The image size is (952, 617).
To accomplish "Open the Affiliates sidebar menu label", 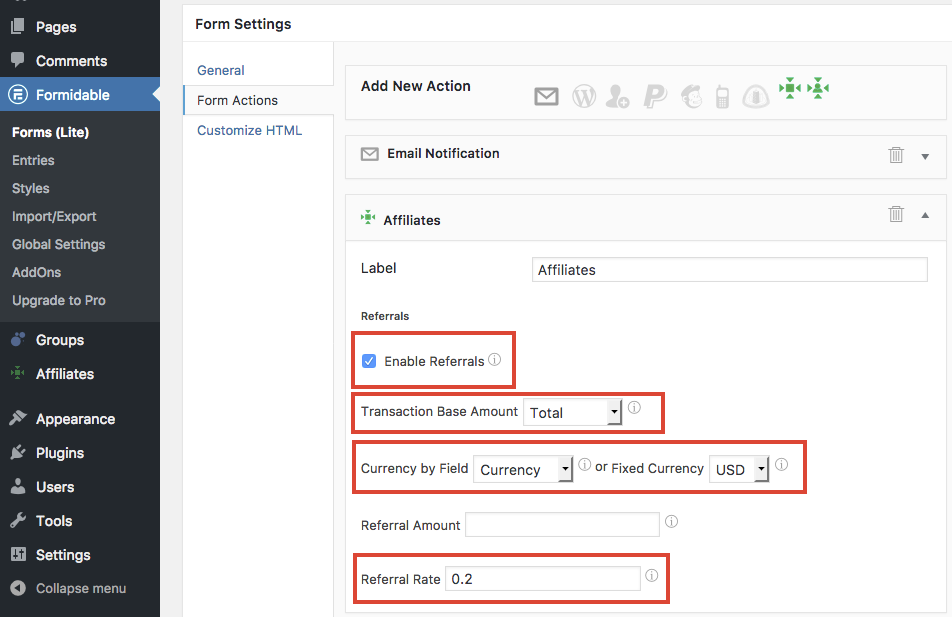I will 65,374.
